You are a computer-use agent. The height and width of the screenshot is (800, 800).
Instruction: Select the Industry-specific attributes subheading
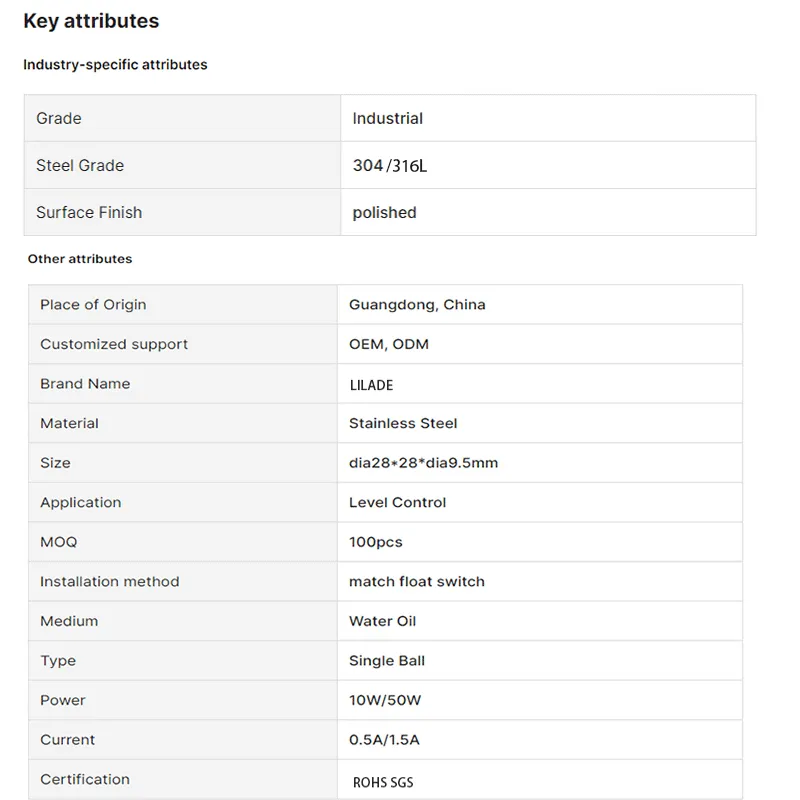(115, 65)
